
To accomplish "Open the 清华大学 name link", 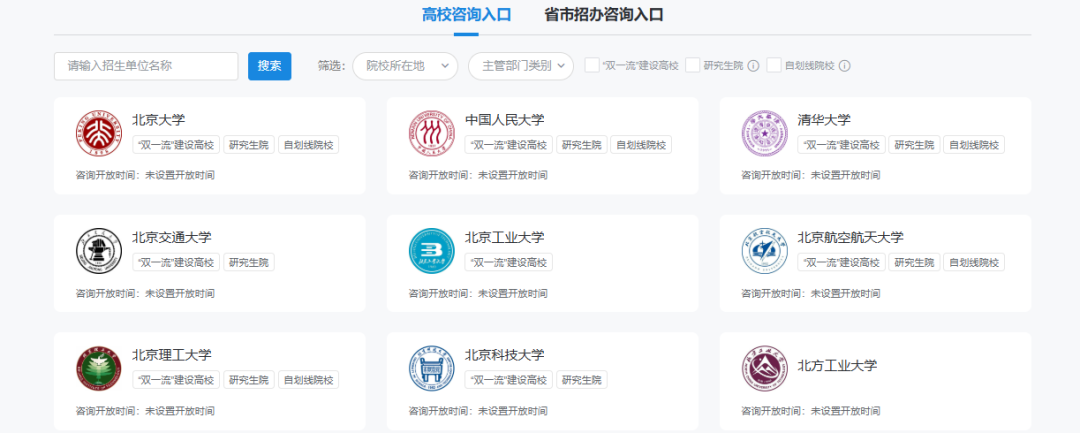I will pyautogui.click(x=824, y=120).
